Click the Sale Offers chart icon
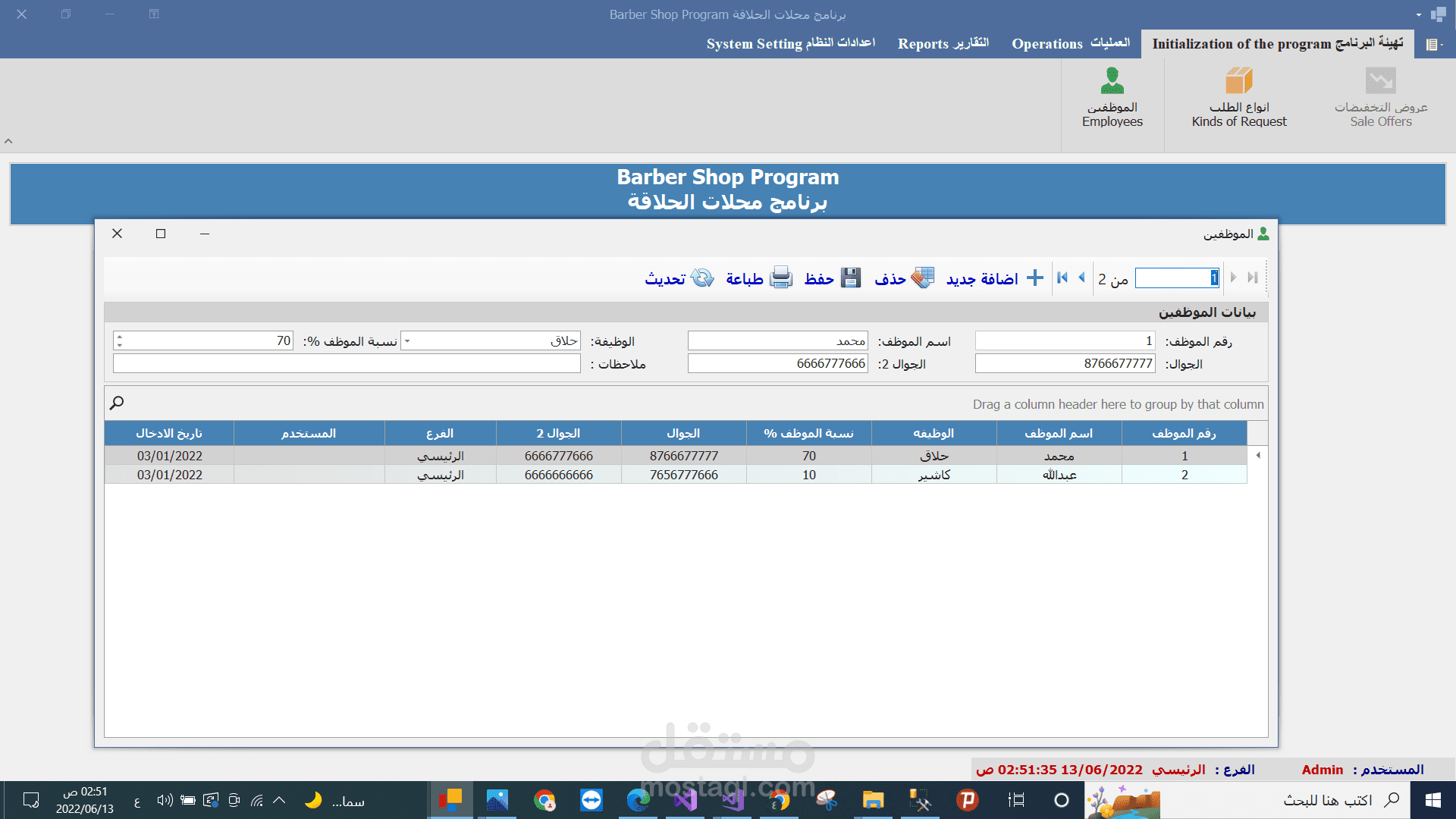 [1380, 81]
